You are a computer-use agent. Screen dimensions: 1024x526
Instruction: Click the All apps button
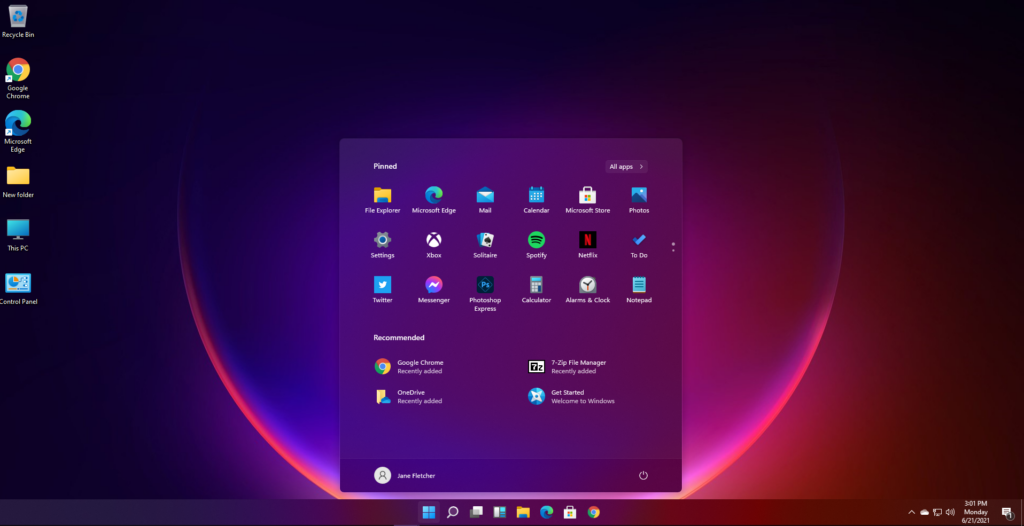pos(626,167)
